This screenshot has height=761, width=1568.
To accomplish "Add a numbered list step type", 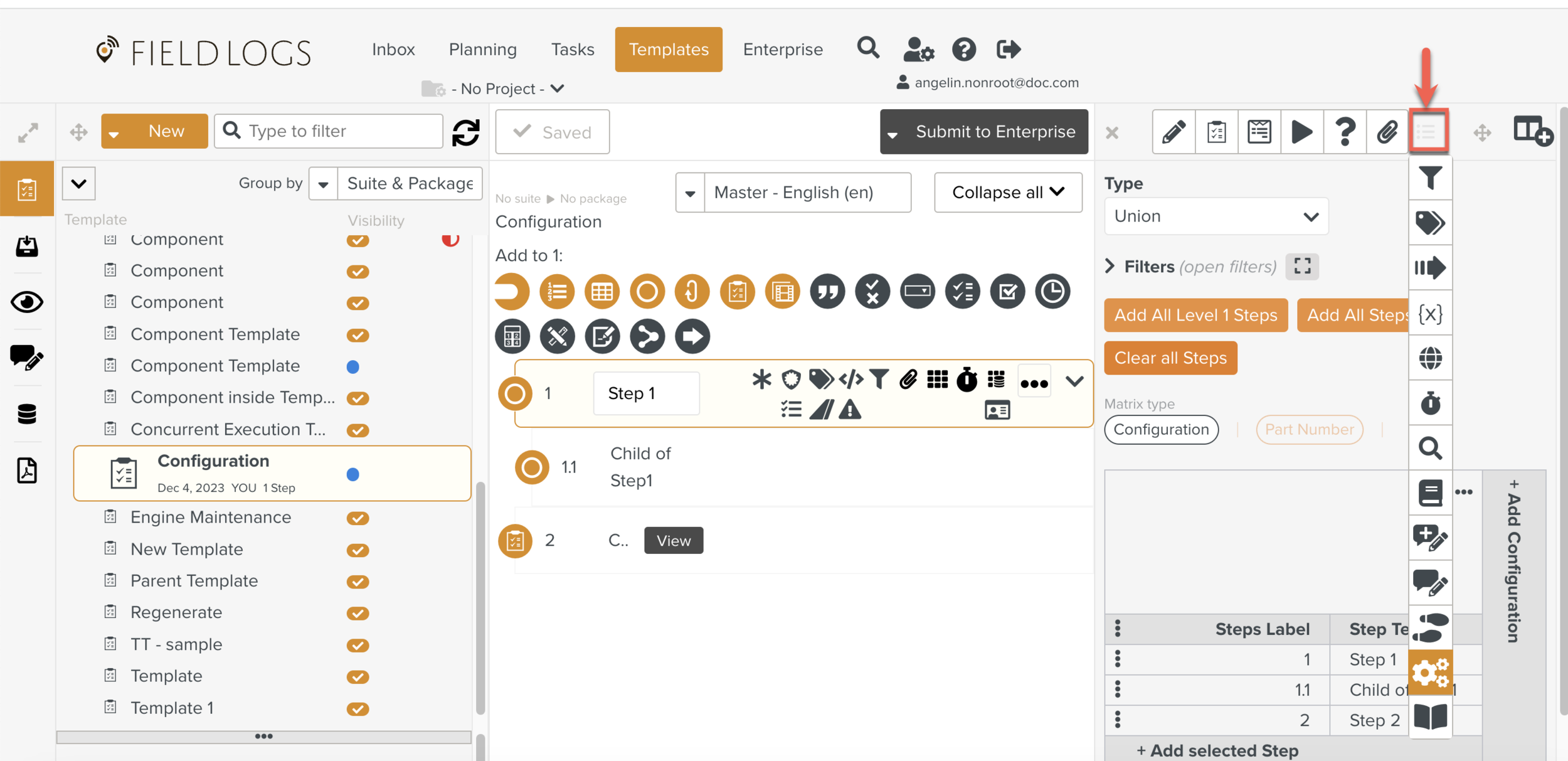I will [x=556, y=292].
